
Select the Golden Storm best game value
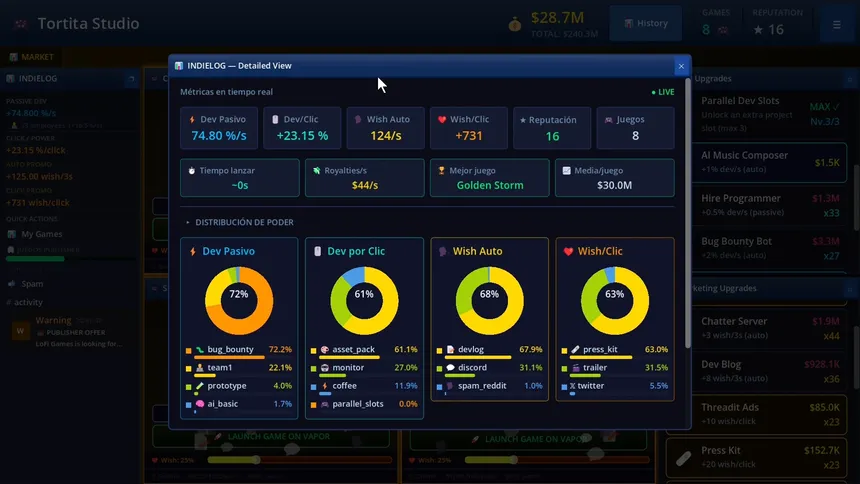pyautogui.click(x=490, y=185)
